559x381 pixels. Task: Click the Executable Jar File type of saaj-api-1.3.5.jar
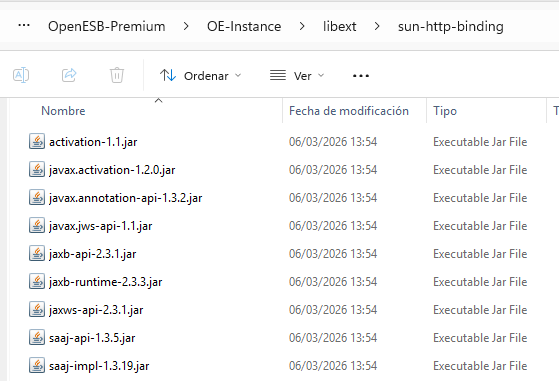(x=480, y=338)
